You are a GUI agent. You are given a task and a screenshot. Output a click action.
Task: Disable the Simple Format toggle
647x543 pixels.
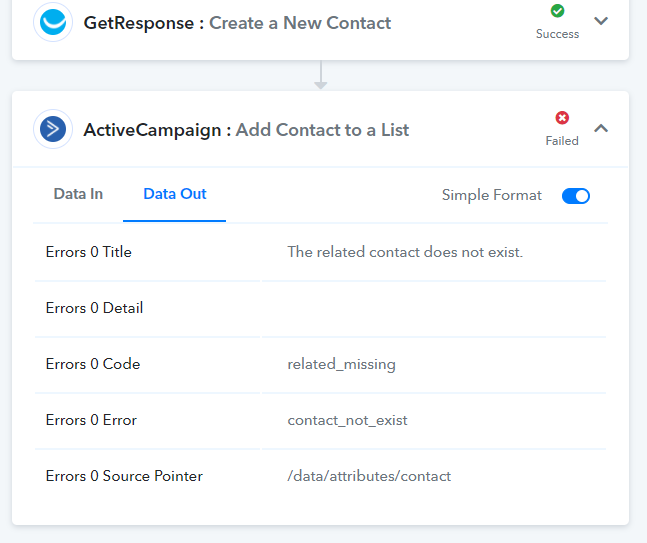(x=576, y=196)
